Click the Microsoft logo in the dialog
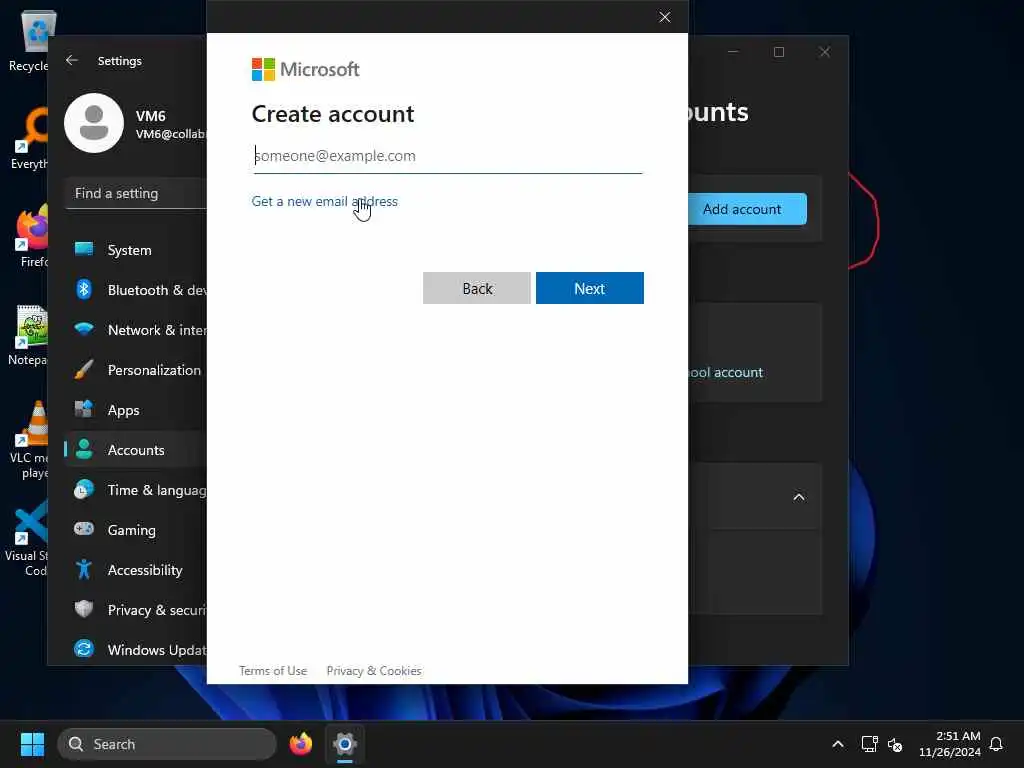1024x768 pixels. tap(306, 69)
